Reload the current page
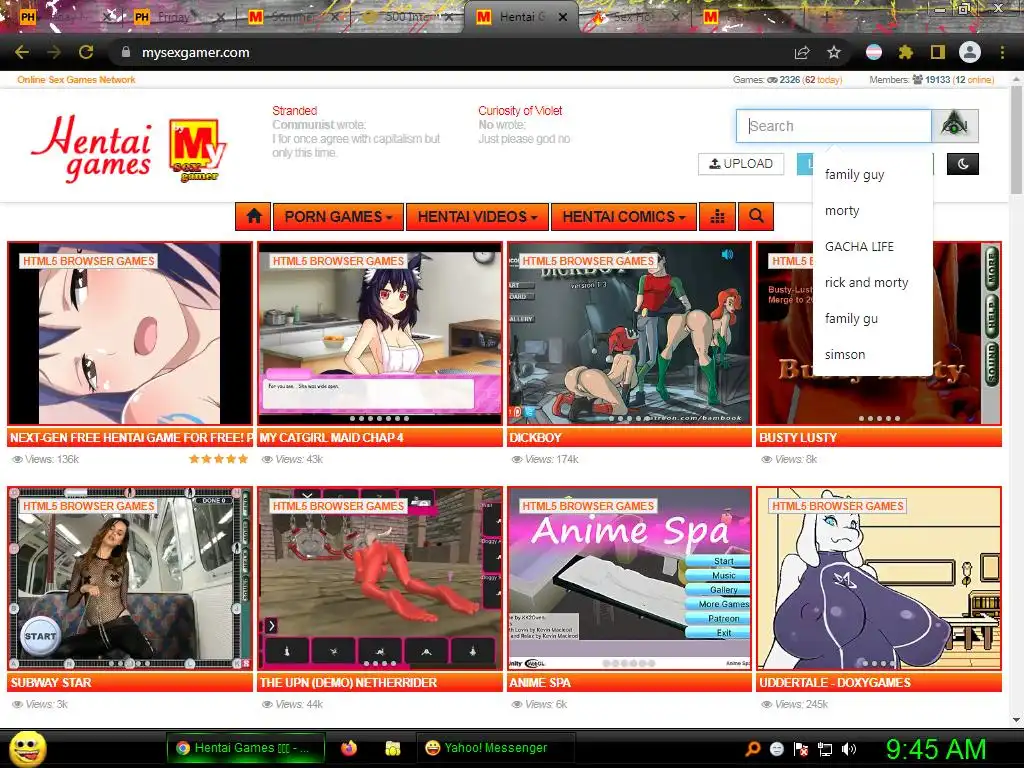This screenshot has height=768, width=1024. point(86,52)
